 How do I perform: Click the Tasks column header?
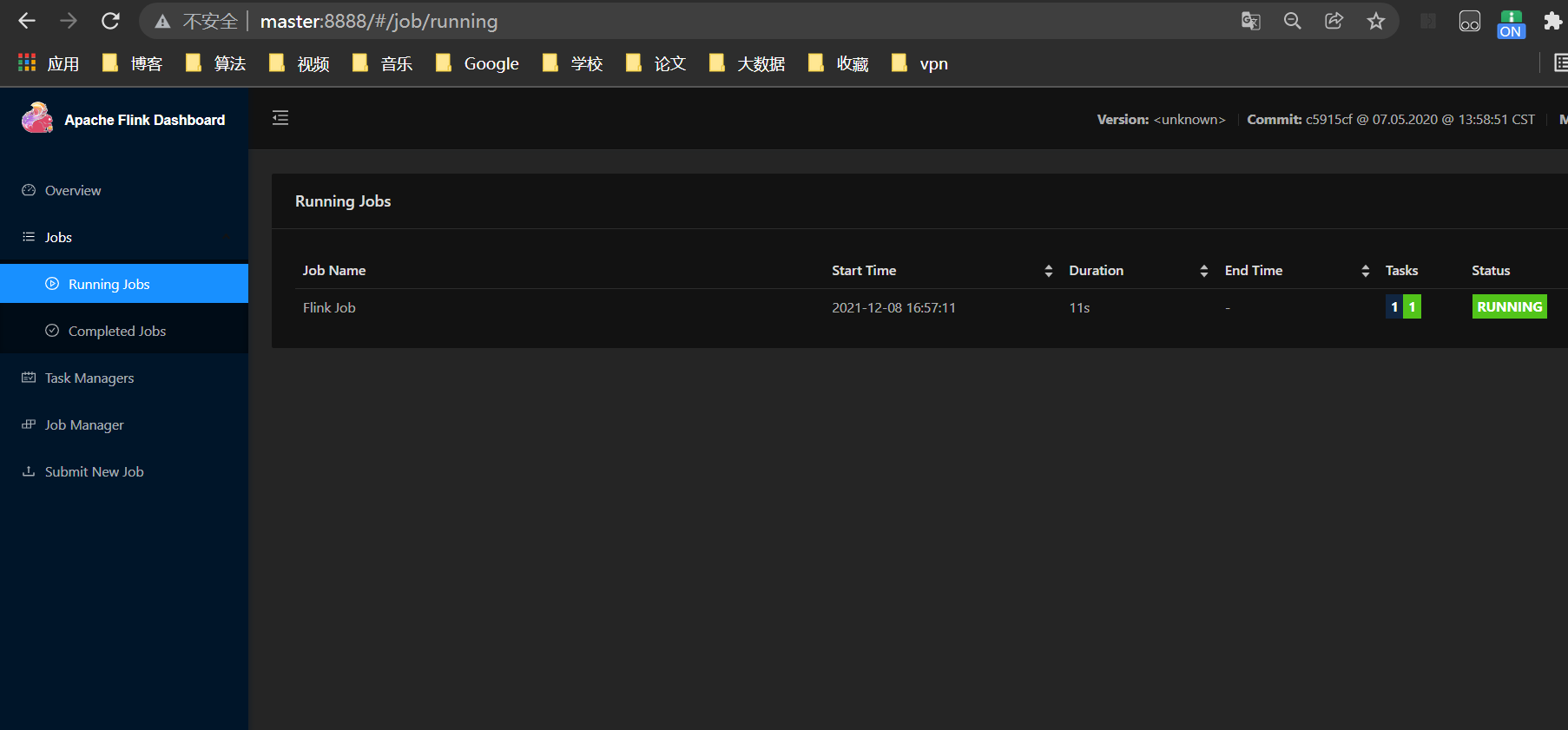tap(1401, 271)
